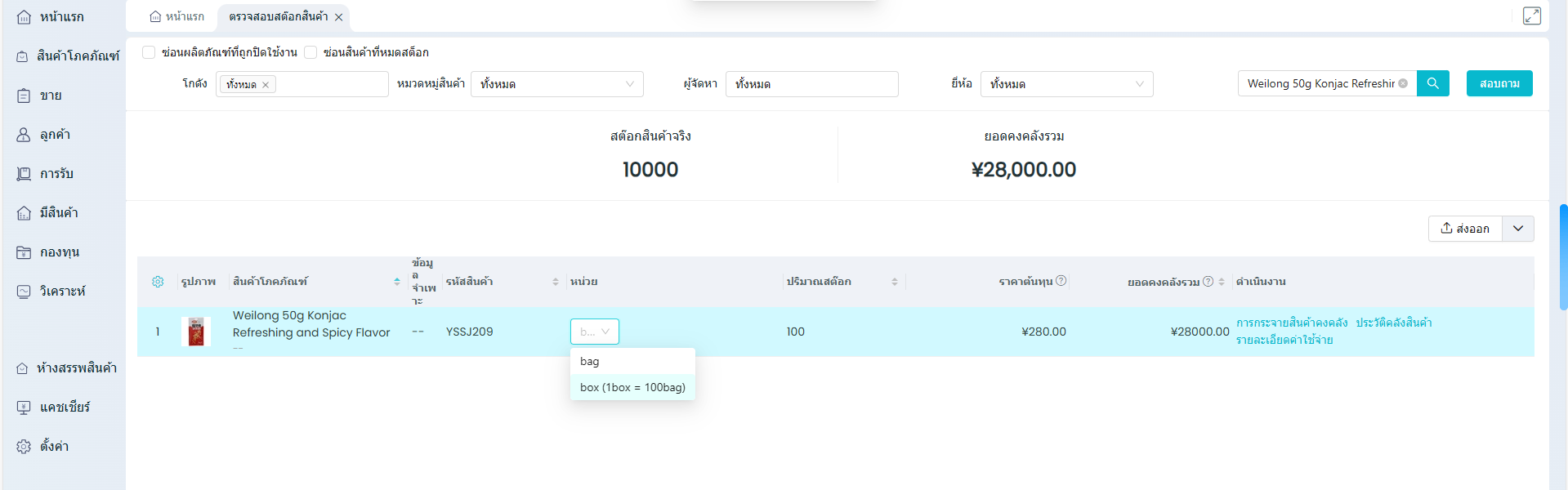This screenshot has width=1568, height=490.
Task: Open table column settings gear icon
Action: click(158, 282)
